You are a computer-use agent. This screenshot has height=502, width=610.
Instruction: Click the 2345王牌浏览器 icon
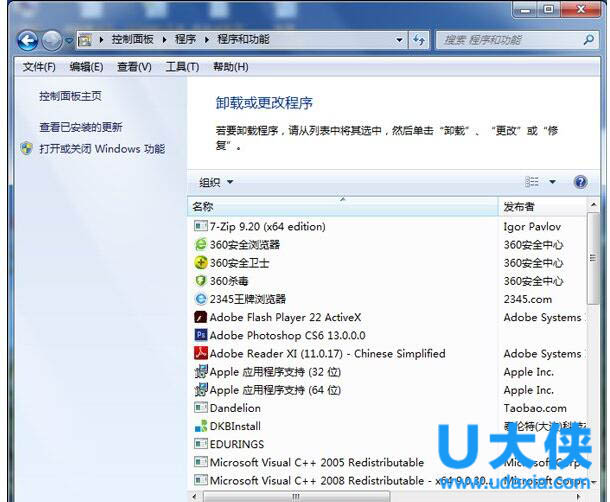point(200,299)
